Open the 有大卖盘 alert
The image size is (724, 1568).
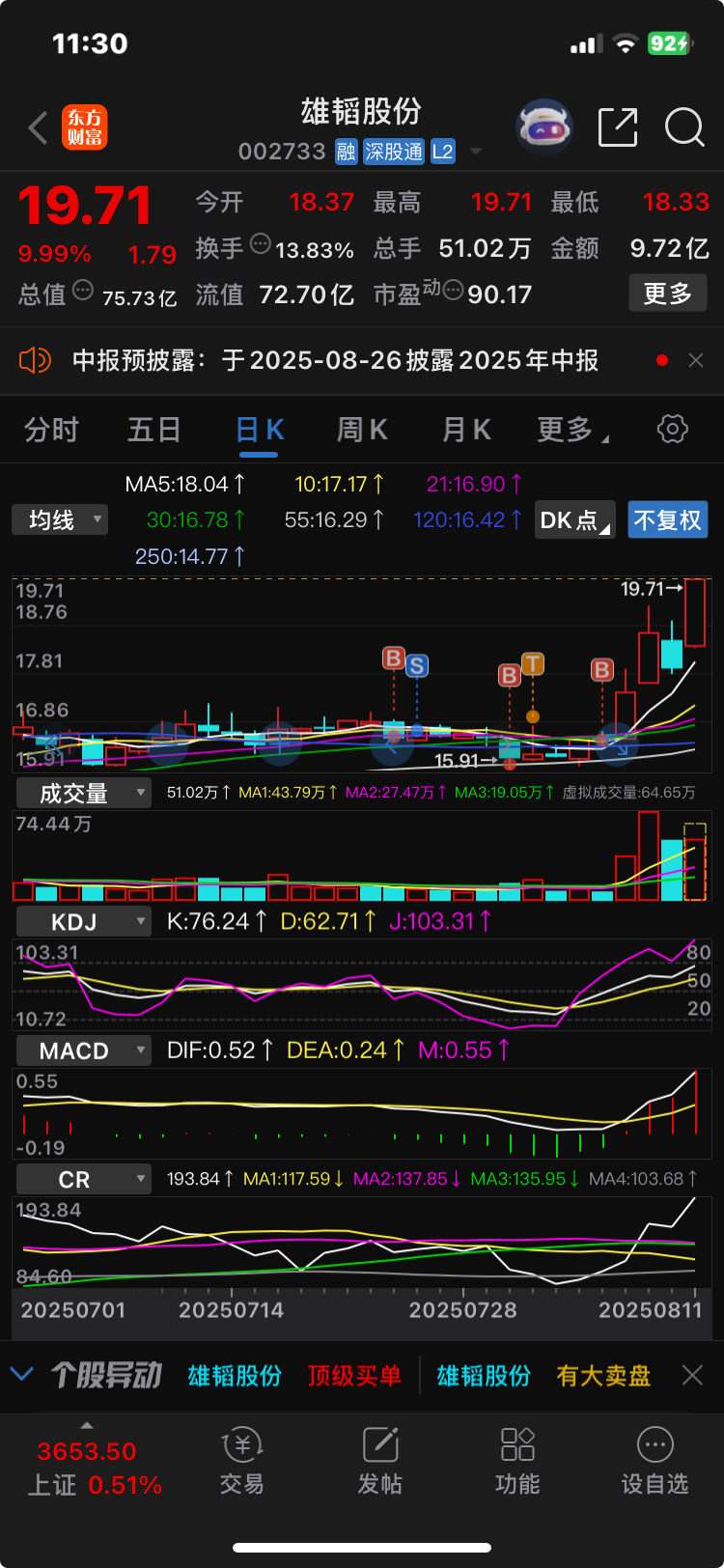pyautogui.click(x=603, y=1375)
